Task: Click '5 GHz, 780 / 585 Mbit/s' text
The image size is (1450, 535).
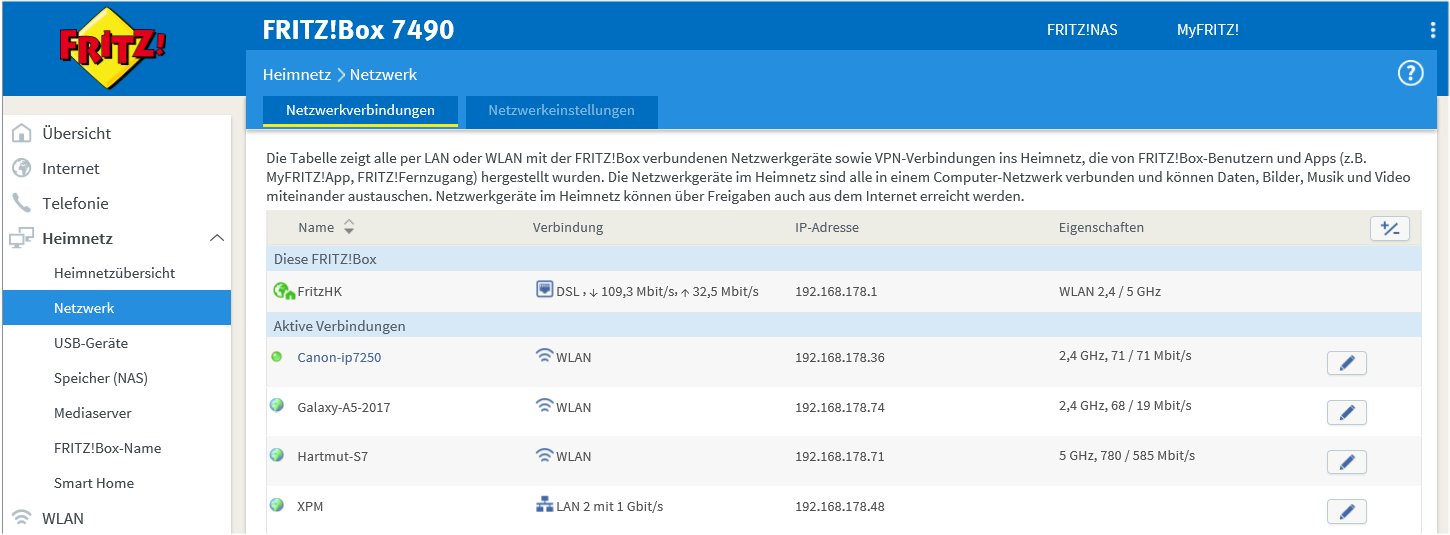Action: 1126,455
